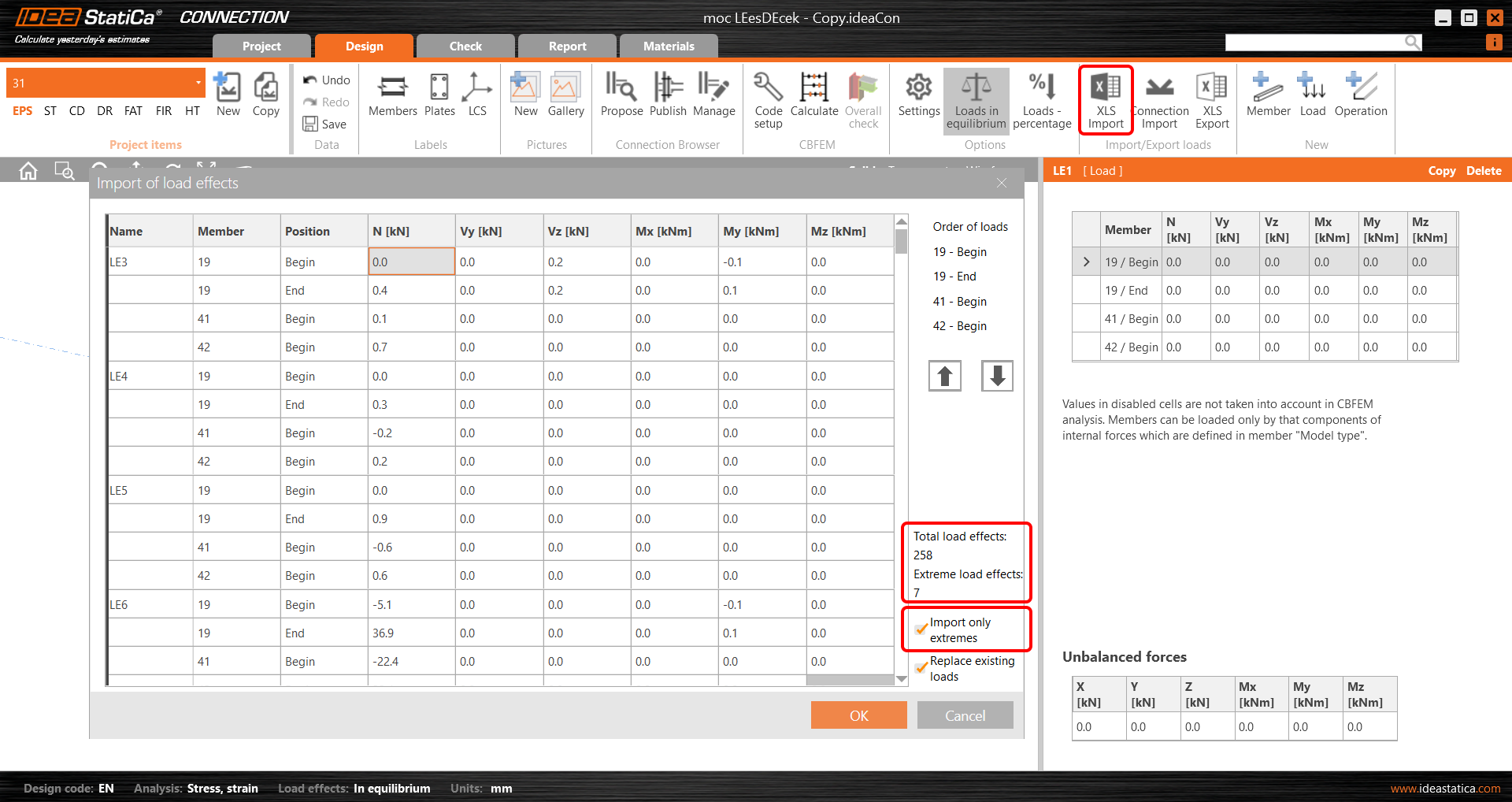
Task: Click the Propose icon in Connection Browser
Action: 621,95
